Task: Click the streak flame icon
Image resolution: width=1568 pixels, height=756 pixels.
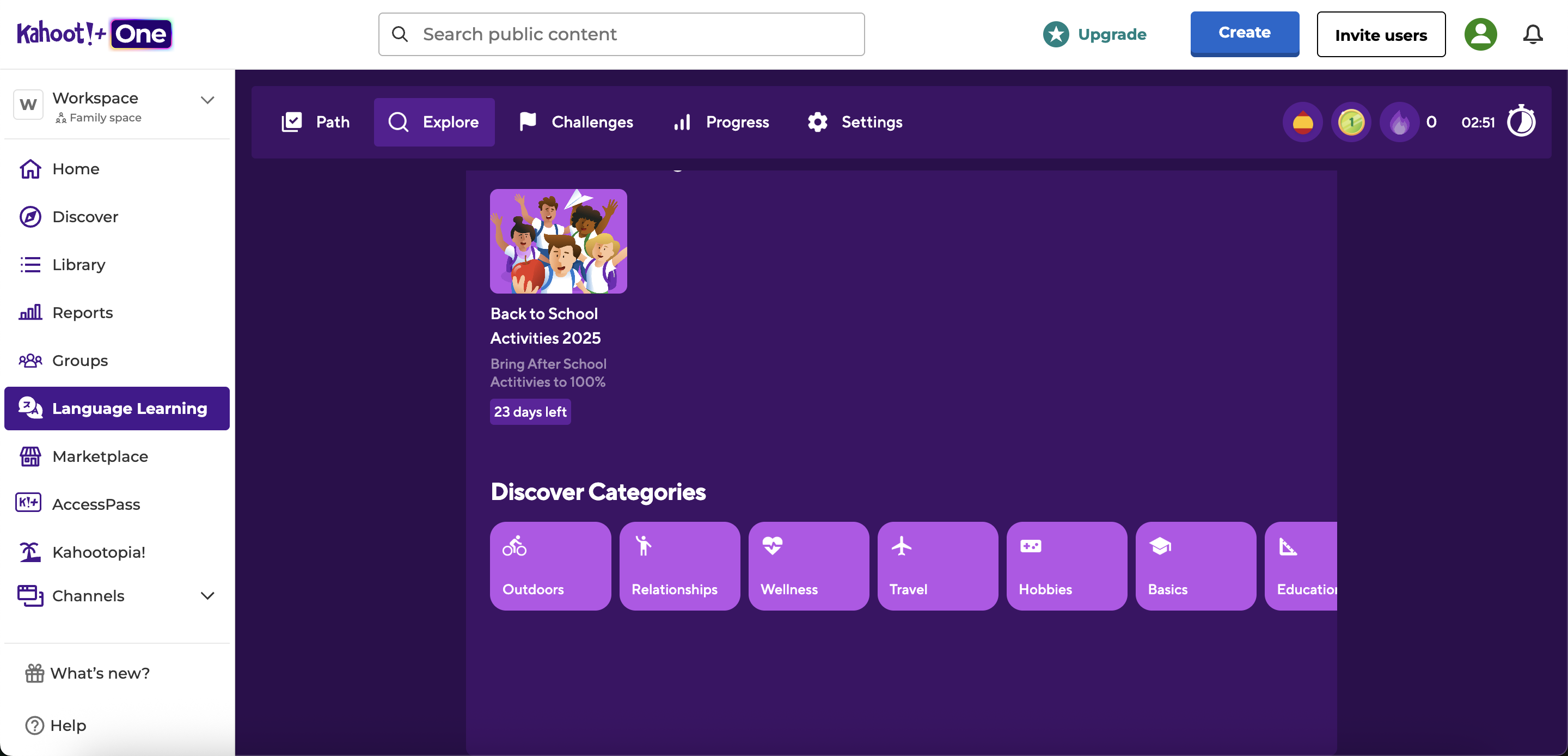Action: click(1399, 123)
